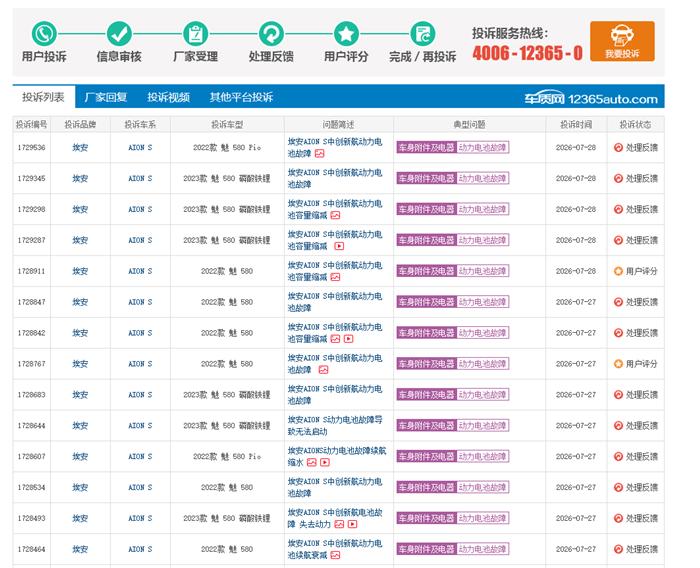The width and height of the screenshot is (700, 568).
Task: Click 埃安 brand link for complaint 1729345
Action: click(80, 178)
